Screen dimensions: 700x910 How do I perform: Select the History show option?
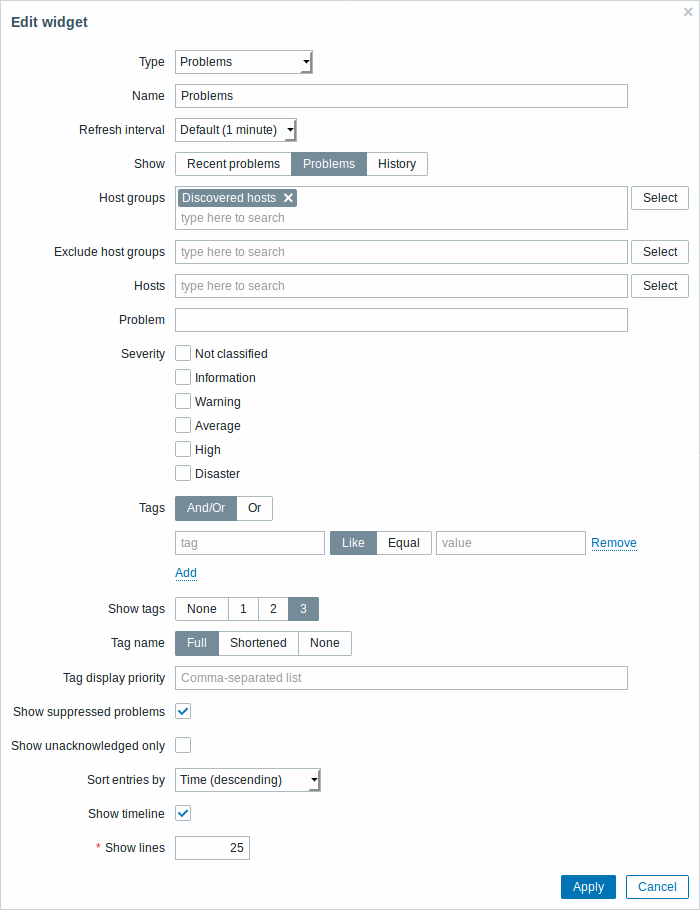(x=397, y=164)
